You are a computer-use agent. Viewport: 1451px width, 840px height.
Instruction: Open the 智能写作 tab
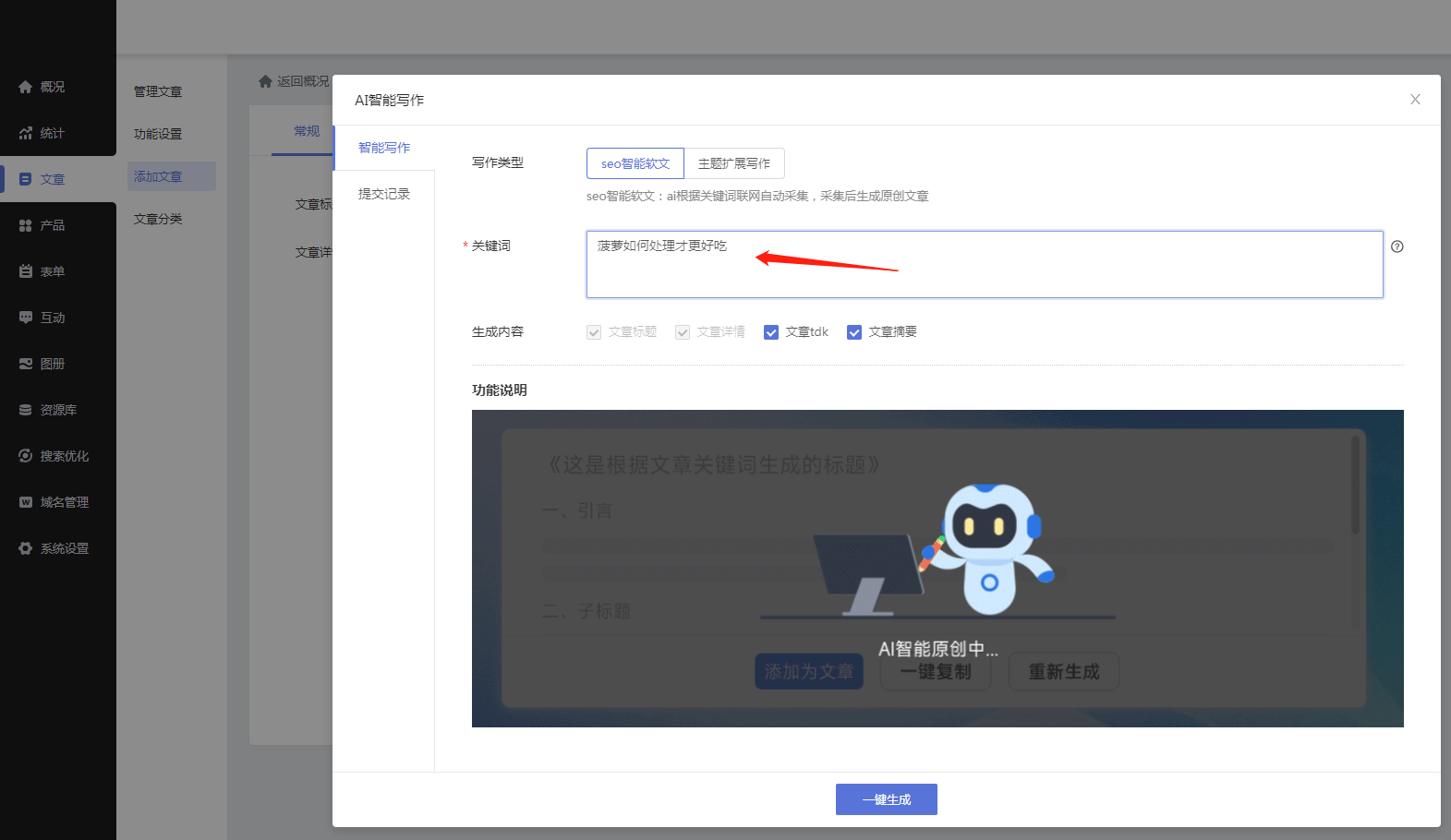pyautogui.click(x=384, y=148)
